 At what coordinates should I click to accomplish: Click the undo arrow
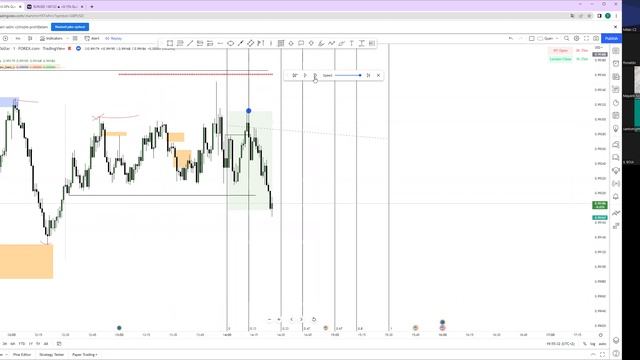coord(511,38)
